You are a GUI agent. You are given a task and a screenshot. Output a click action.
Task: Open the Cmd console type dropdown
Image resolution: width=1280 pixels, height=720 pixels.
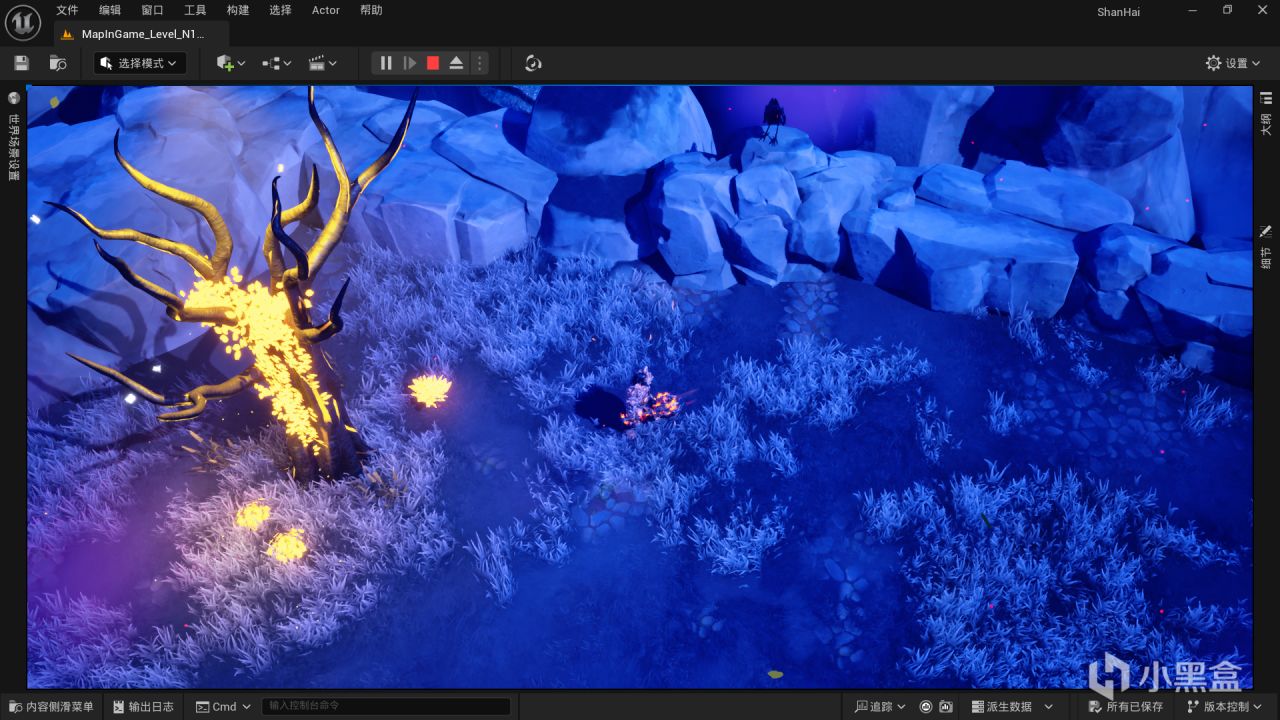coord(223,707)
